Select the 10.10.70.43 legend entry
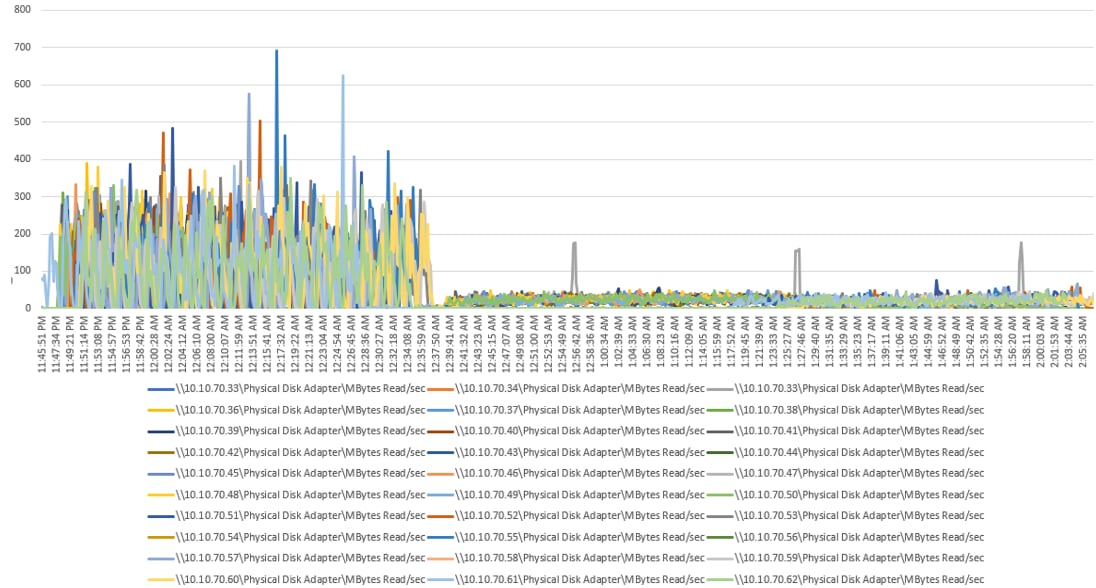This screenshot has width=1096, height=588. (x=566, y=452)
